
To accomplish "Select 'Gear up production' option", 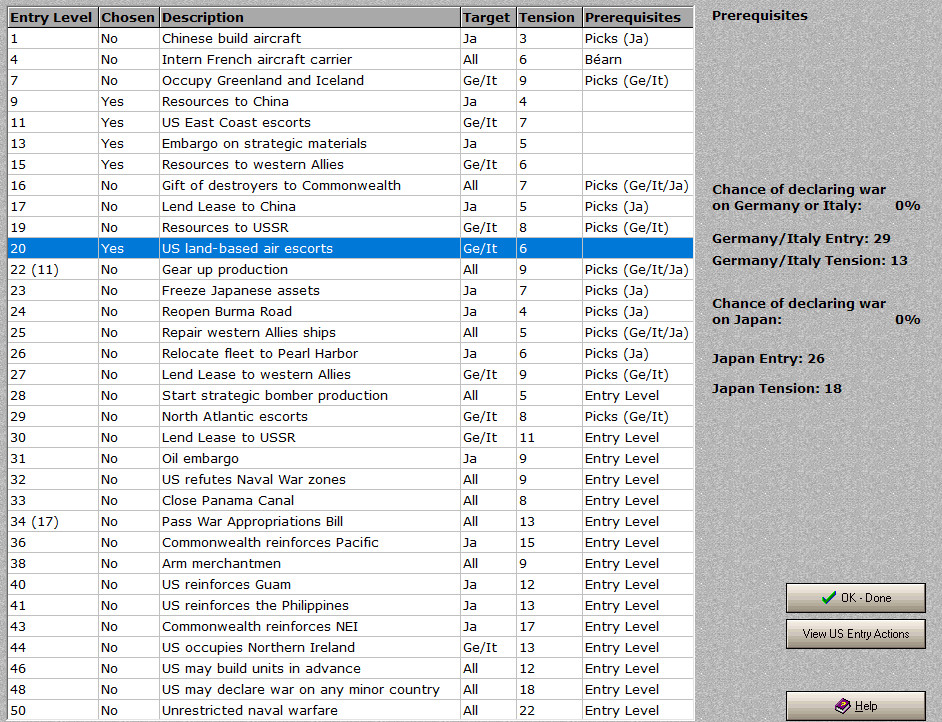I will point(350,270).
